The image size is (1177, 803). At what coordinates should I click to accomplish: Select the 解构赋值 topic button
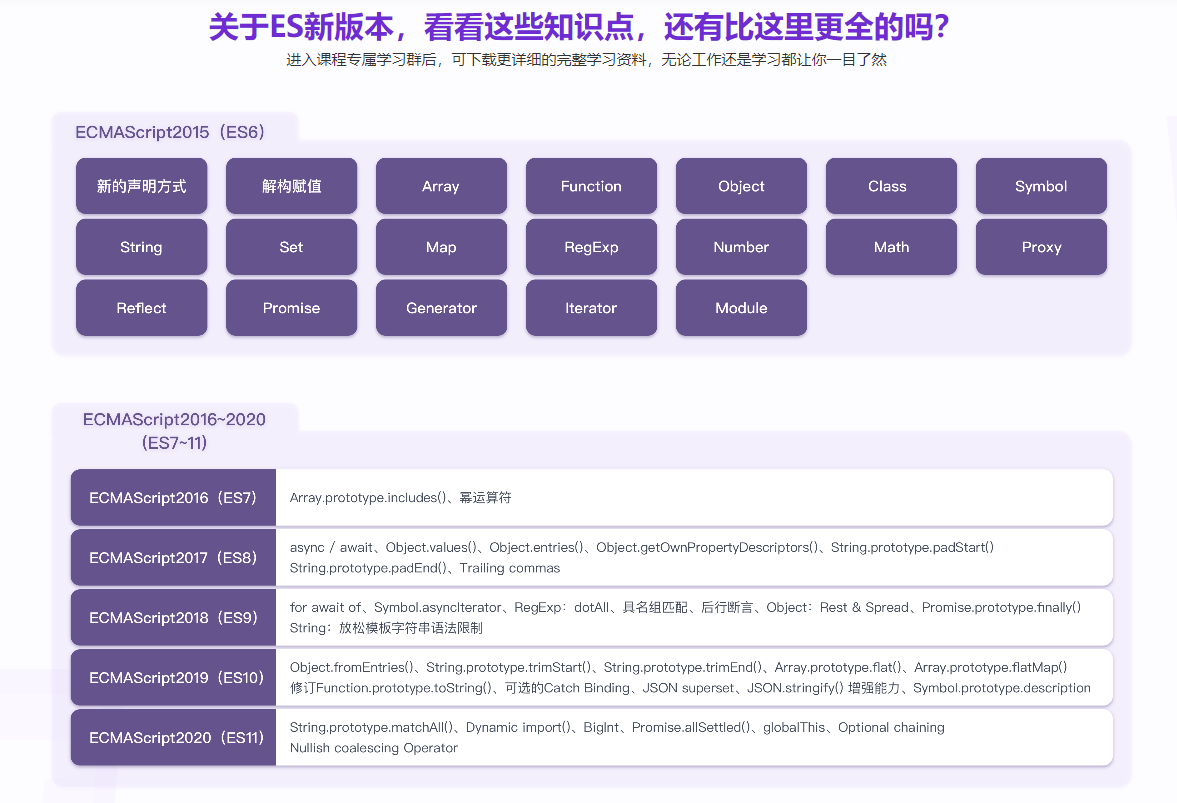pyautogui.click(x=291, y=186)
